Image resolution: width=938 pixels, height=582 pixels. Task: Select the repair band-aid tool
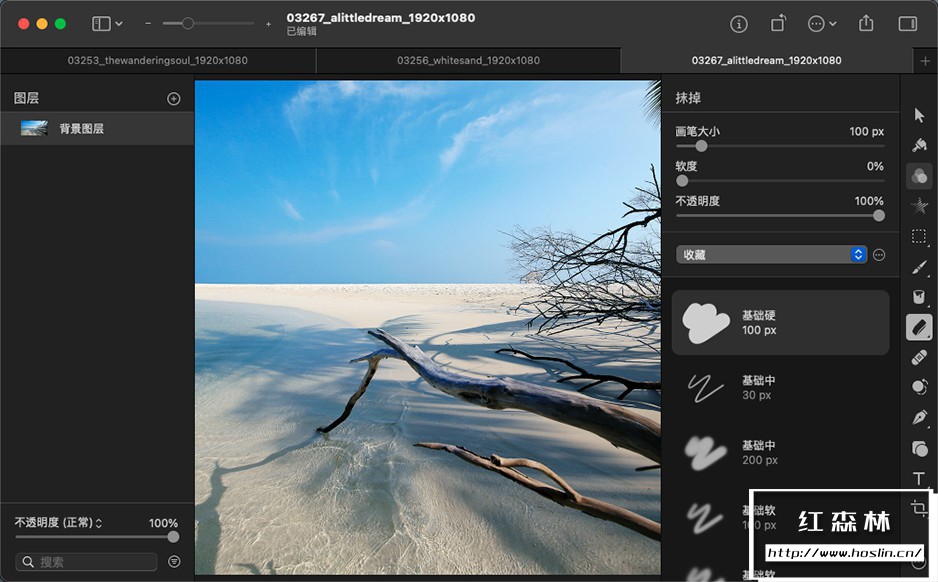point(919,357)
